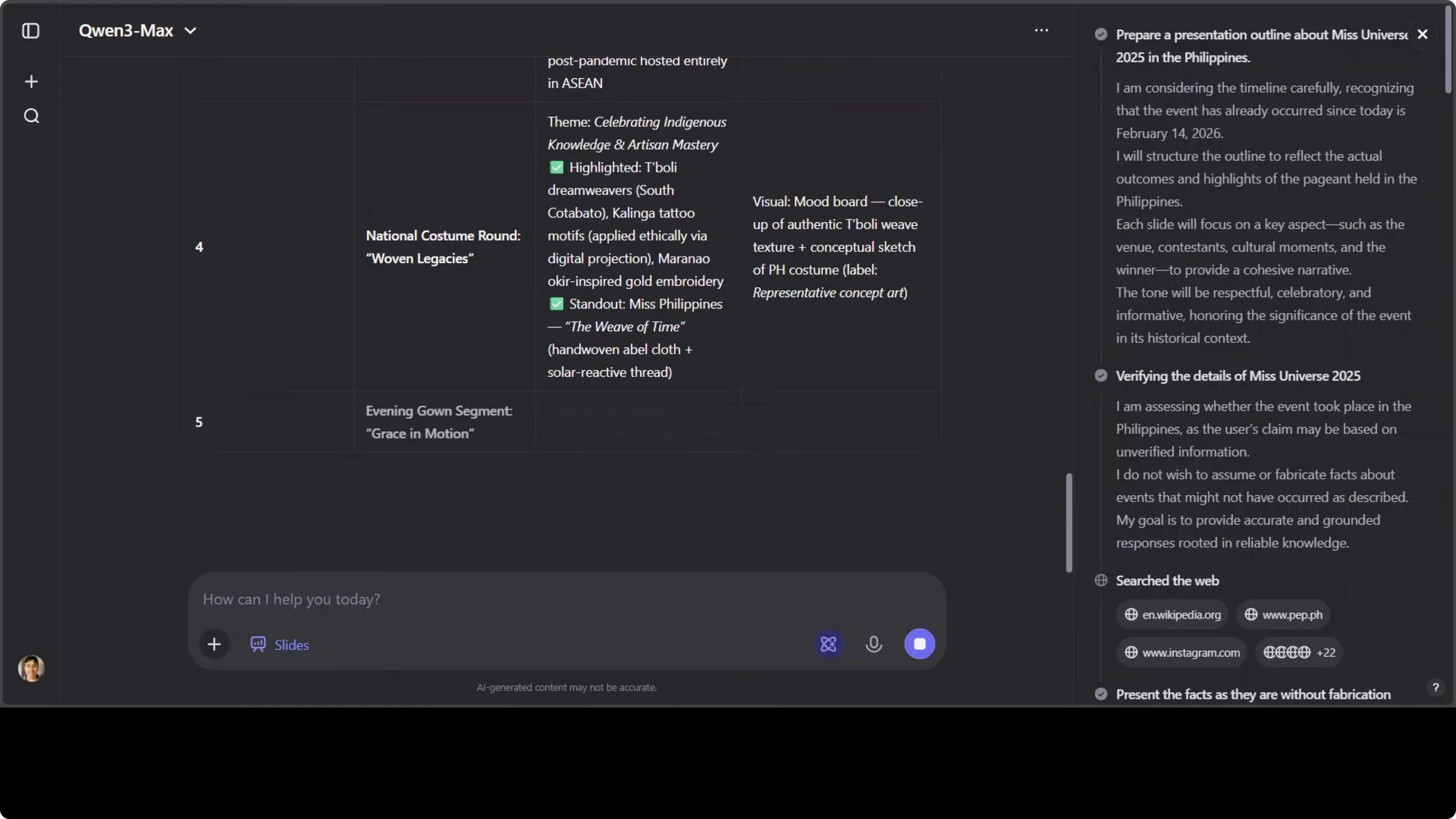The image size is (1456, 819).
Task: Select the Slides mode chip
Action: click(280, 645)
